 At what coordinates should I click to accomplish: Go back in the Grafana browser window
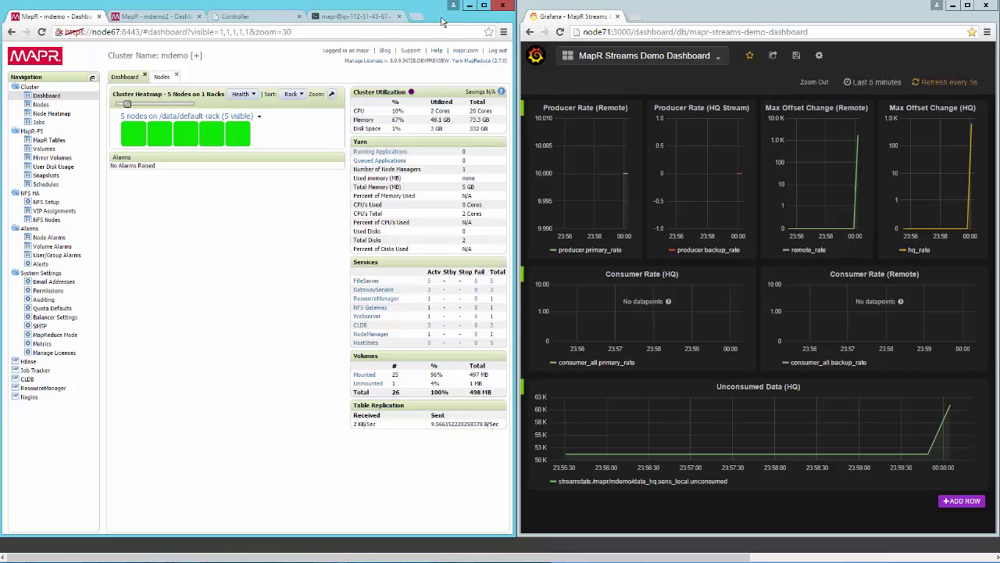(x=530, y=32)
